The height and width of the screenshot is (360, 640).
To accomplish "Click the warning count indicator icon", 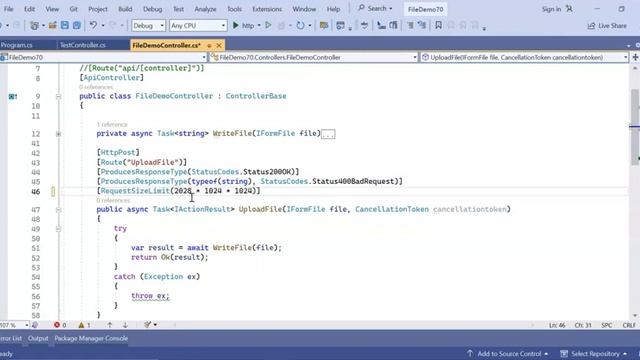I will pyautogui.click(x=81, y=325).
